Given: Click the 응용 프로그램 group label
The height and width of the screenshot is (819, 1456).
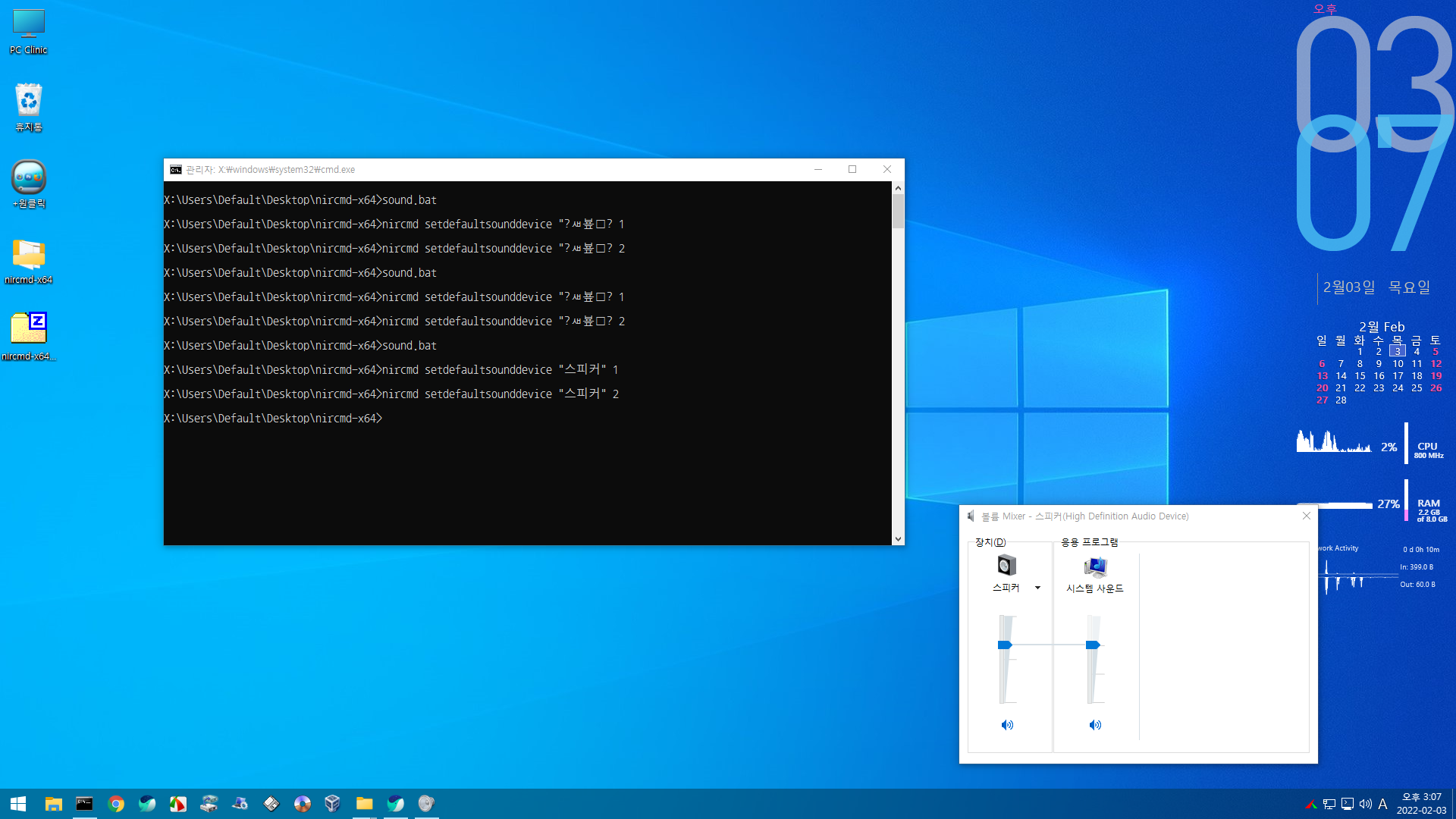Looking at the screenshot, I should point(1090,542).
